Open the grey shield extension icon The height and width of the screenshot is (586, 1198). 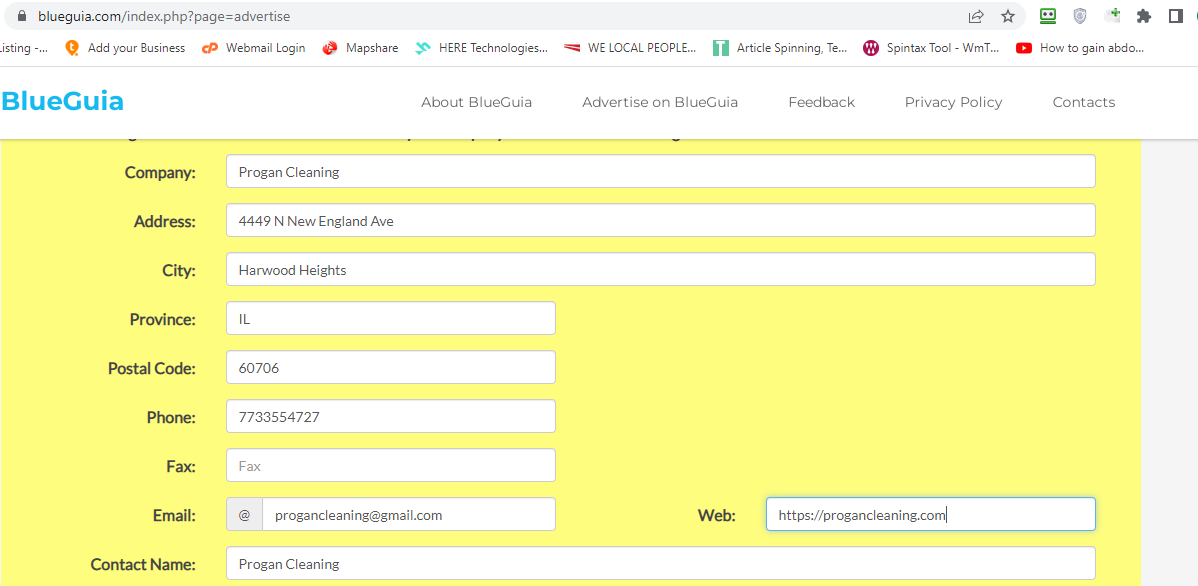point(1080,15)
